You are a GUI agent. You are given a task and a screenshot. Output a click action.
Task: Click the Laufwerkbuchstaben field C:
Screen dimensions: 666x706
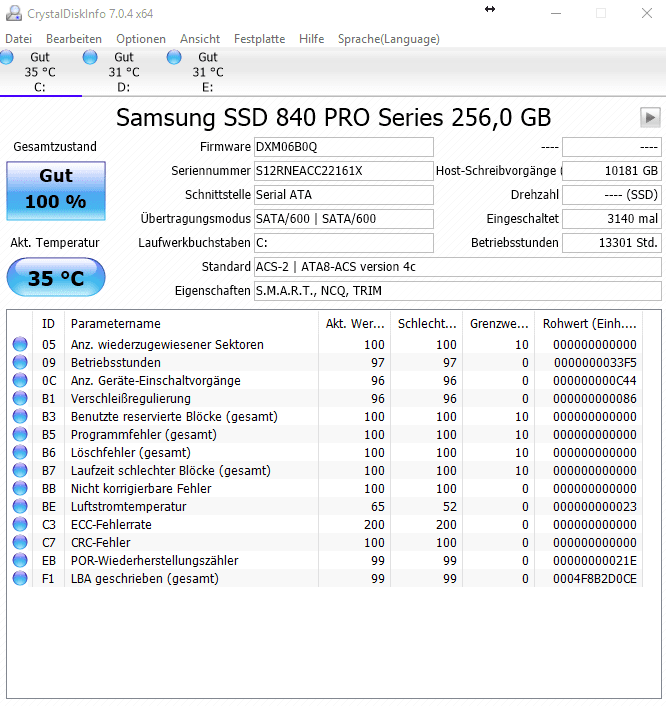[x=344, y=243]
